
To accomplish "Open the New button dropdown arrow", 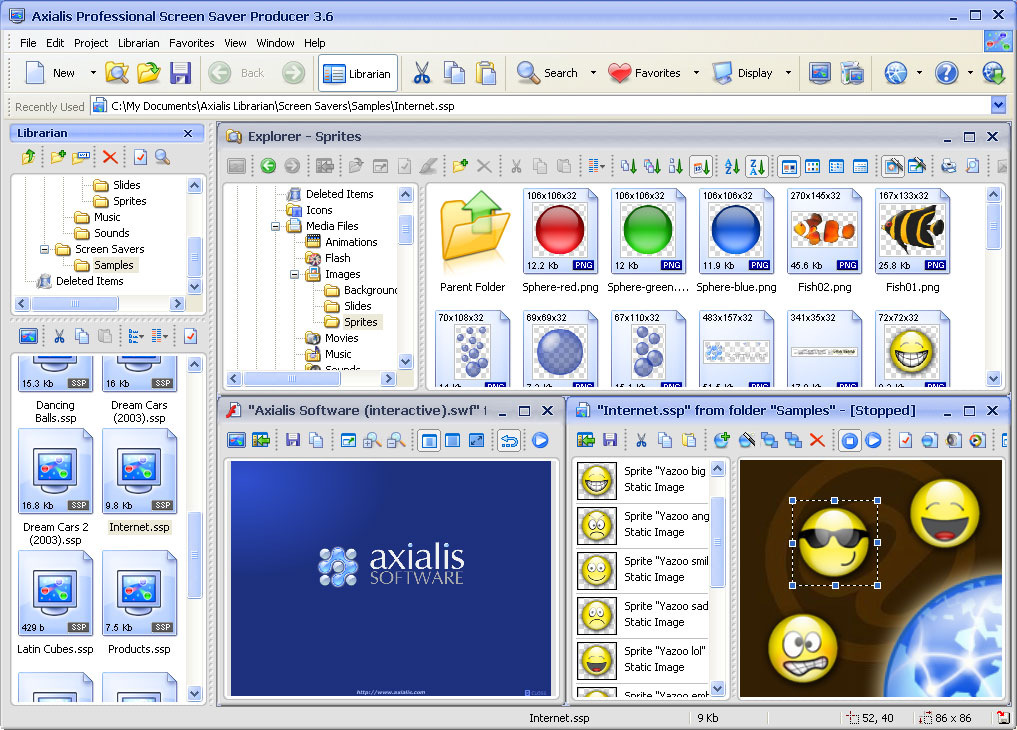I will click(x=93, y=73).
